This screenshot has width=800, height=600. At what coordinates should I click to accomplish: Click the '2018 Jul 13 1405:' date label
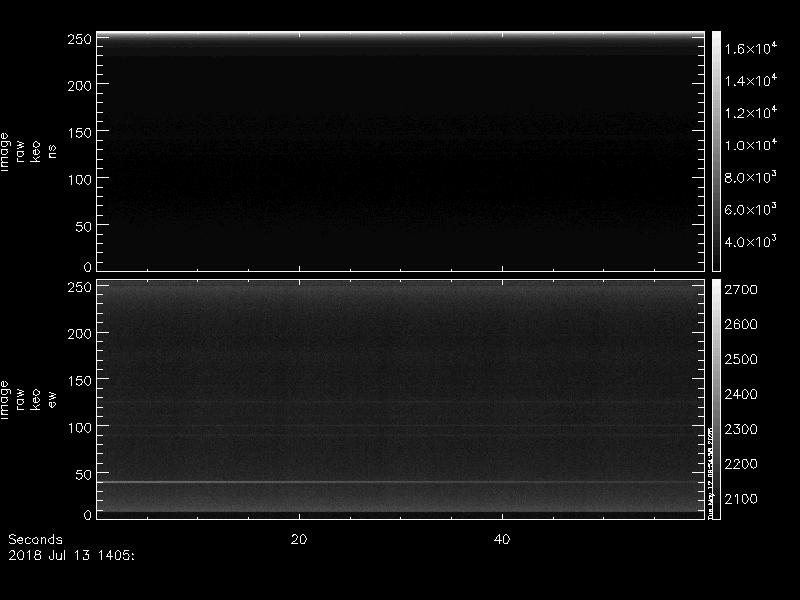coord(71,556)
